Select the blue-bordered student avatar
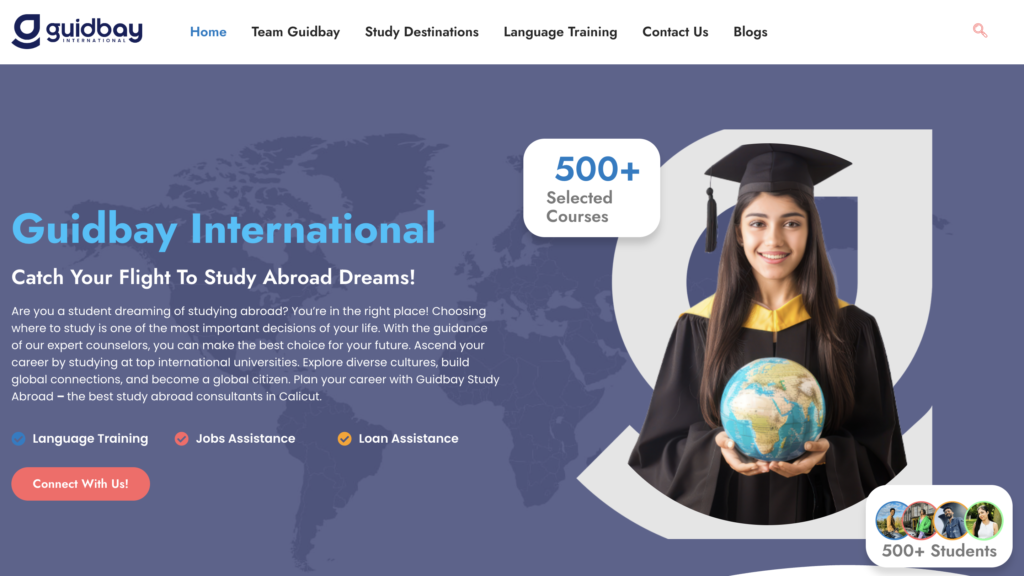 click(893, 520)
